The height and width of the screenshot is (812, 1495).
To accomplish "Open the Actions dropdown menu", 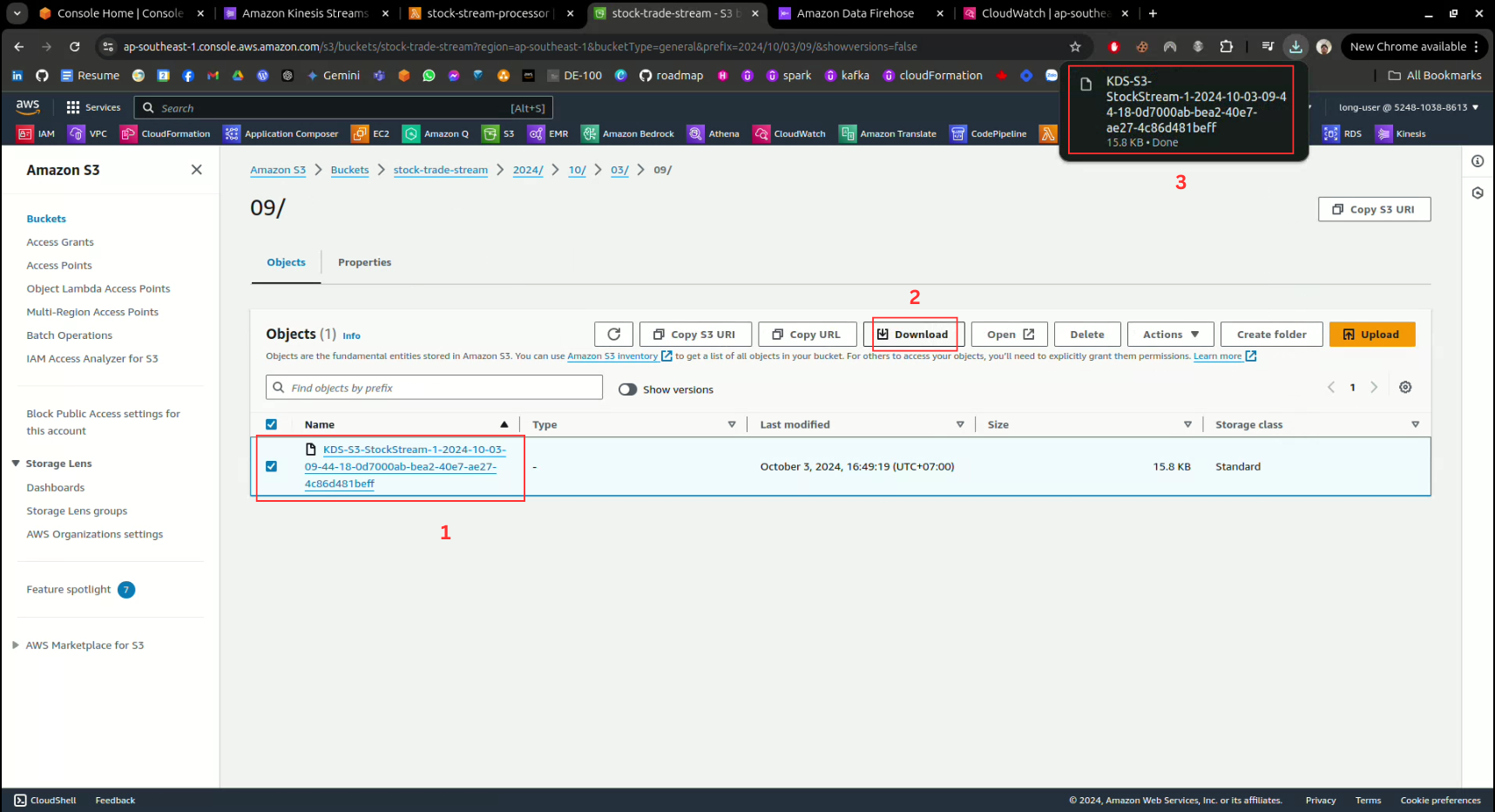I will click(1170, 335).
